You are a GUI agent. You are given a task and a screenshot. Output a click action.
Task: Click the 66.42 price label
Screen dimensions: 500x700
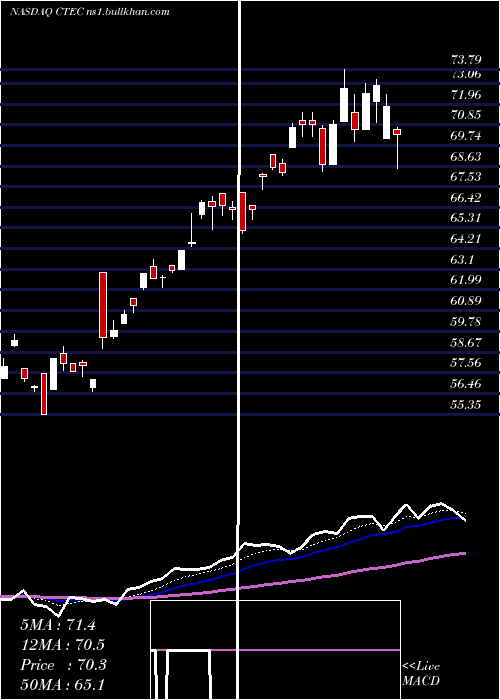[x=467, y=198]
